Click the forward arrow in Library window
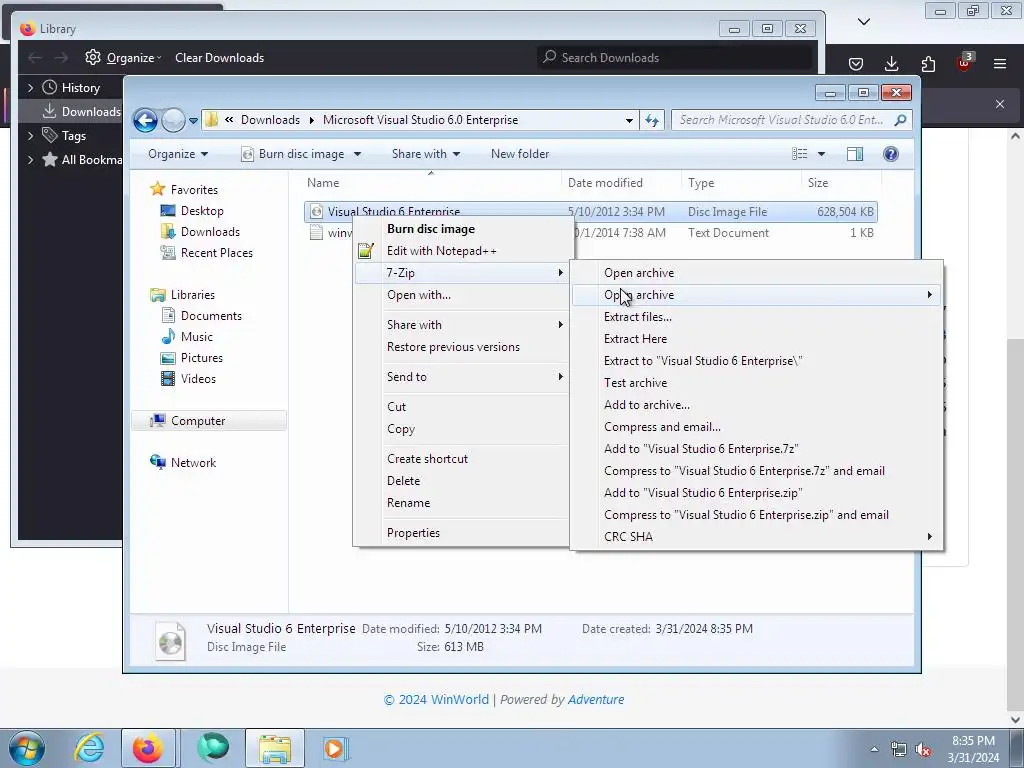1024x768 pixels. [x=61, y=58]
